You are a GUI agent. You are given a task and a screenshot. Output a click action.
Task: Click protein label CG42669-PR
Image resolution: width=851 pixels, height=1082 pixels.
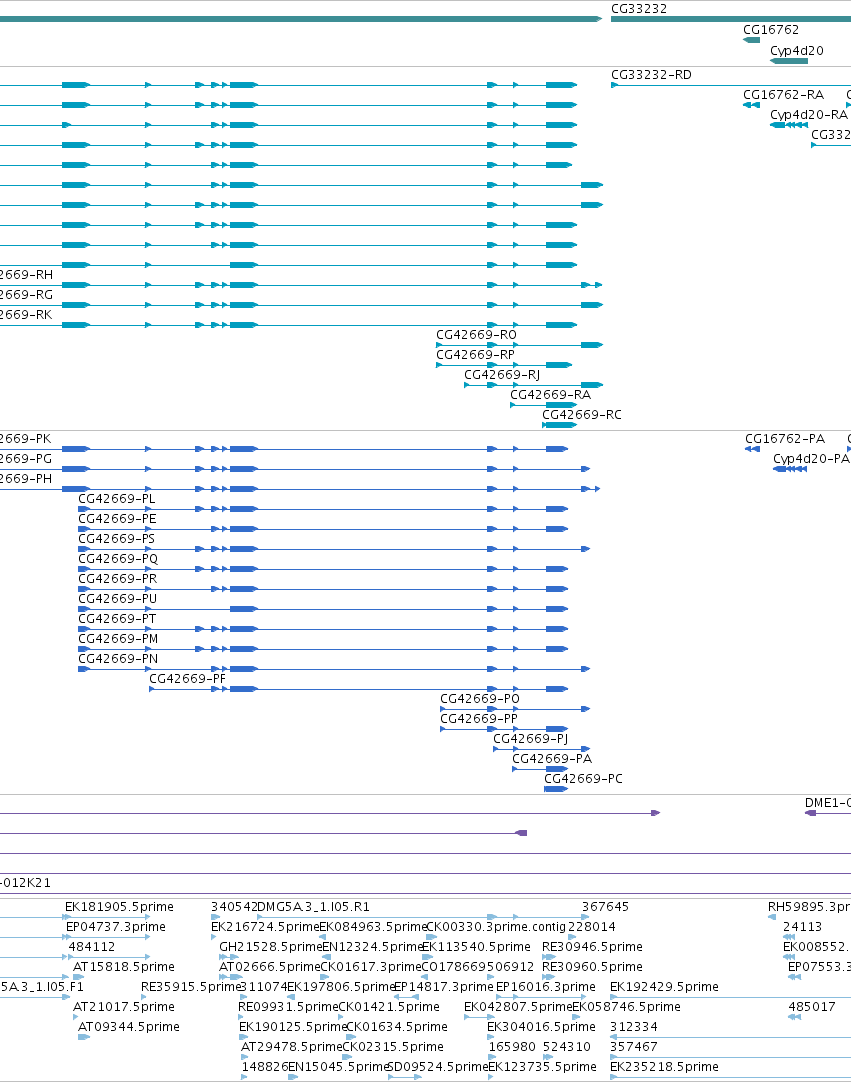117,579
